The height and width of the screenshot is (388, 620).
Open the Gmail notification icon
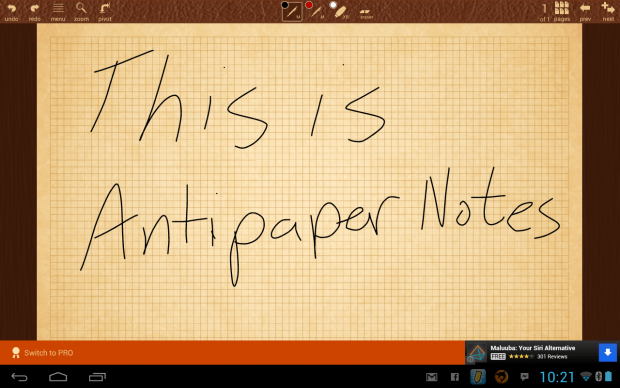[431, 377]
